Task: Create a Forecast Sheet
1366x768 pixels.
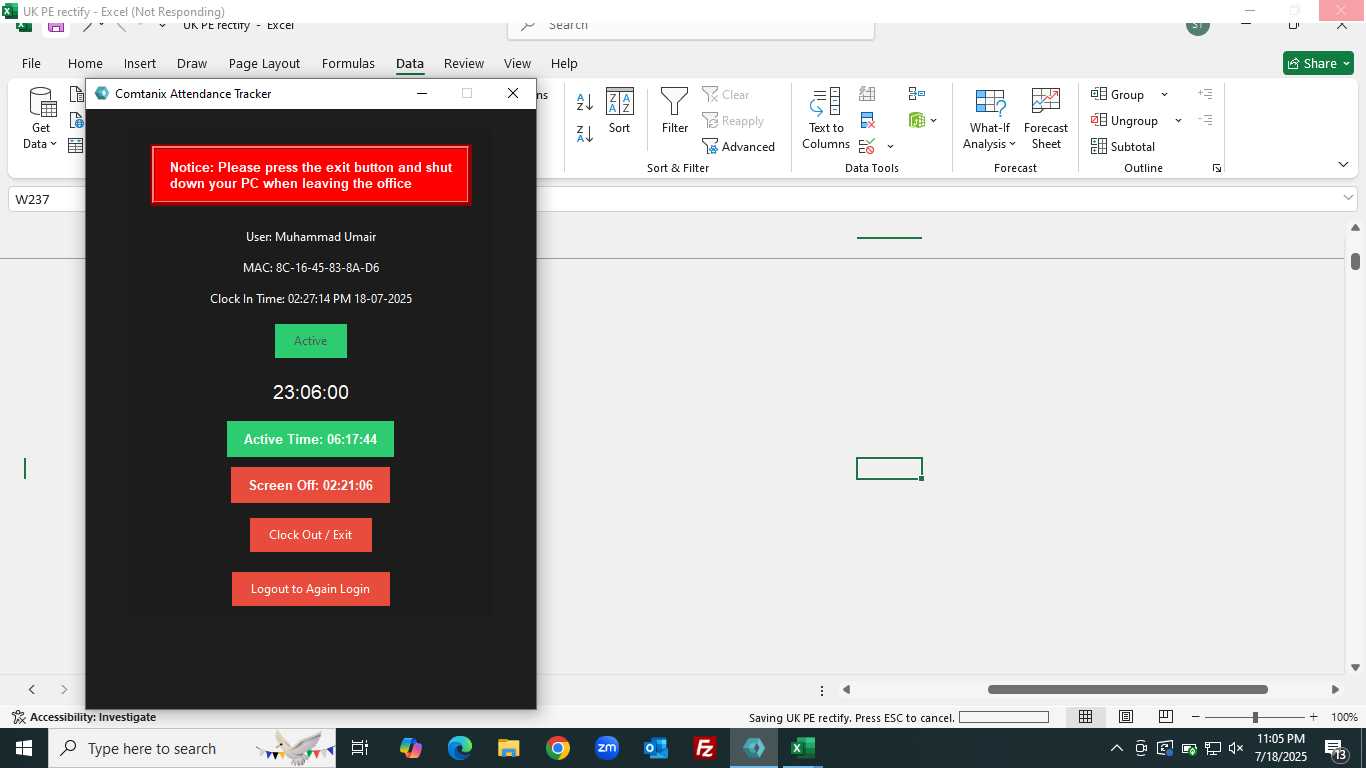Action: pyautogui.click(x=1046, y=119)
